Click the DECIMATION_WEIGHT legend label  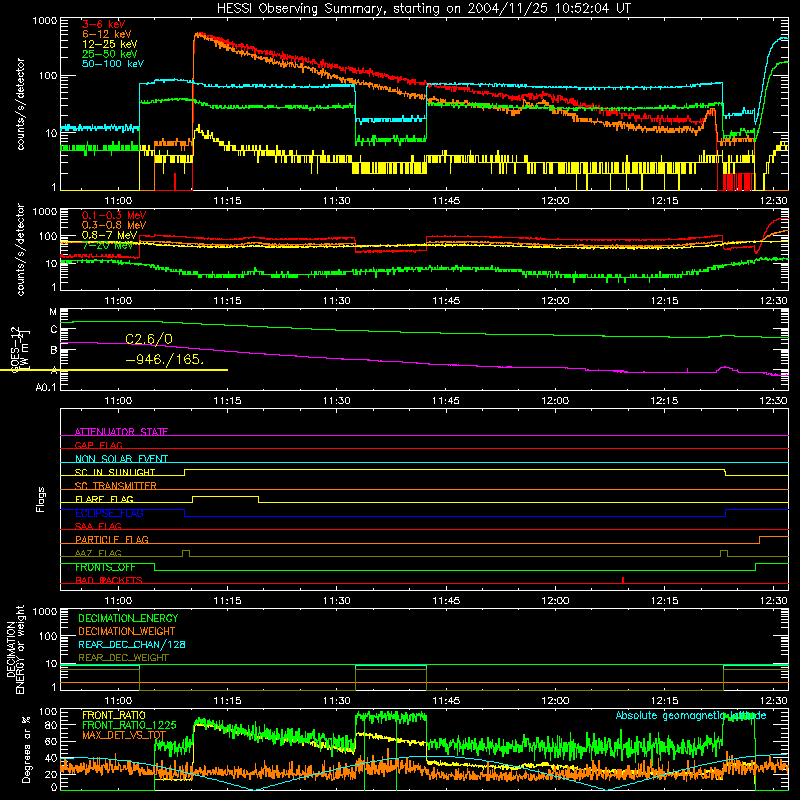[x=127, y=631]
